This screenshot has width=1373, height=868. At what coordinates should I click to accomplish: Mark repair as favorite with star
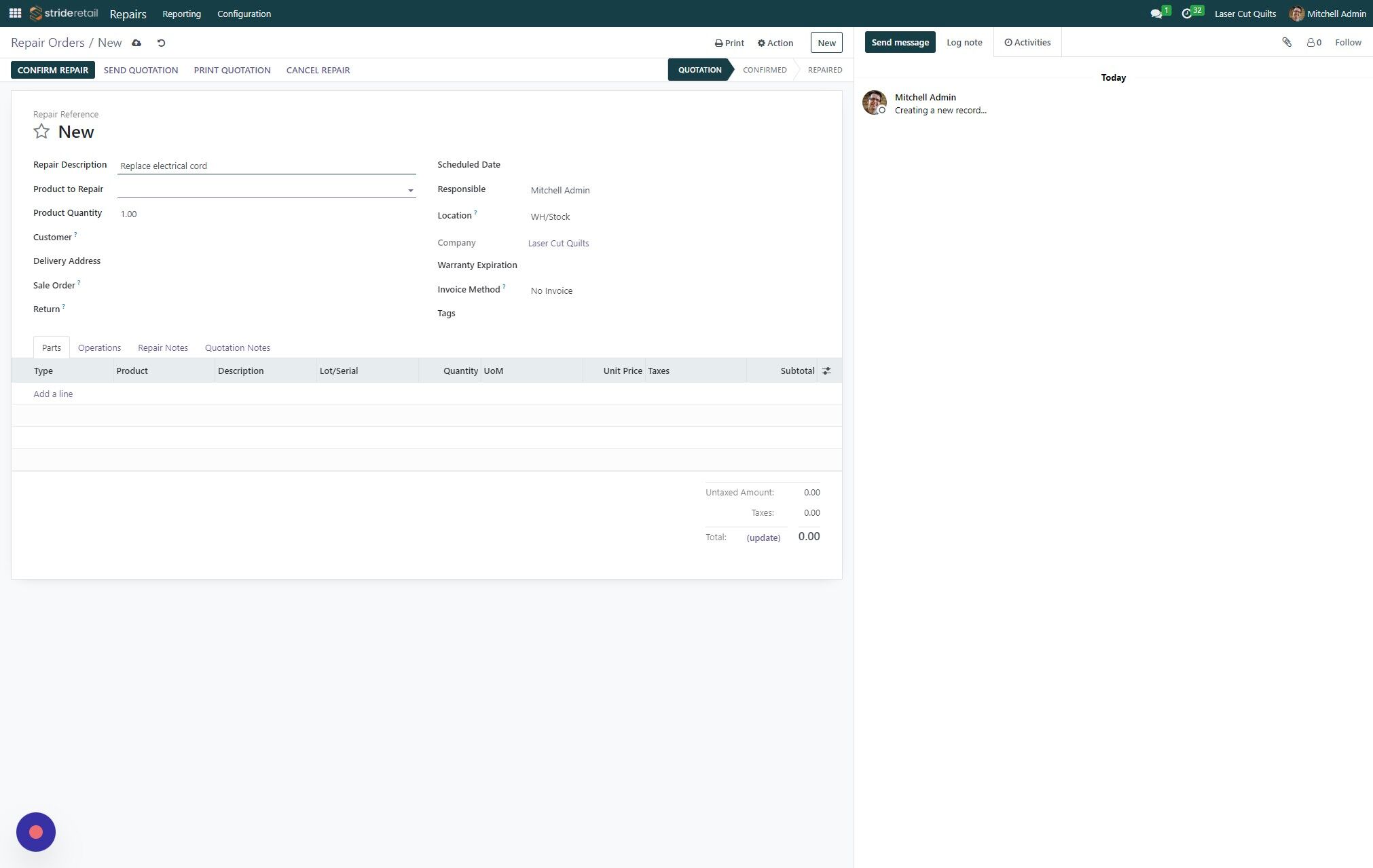click(41, 132)
